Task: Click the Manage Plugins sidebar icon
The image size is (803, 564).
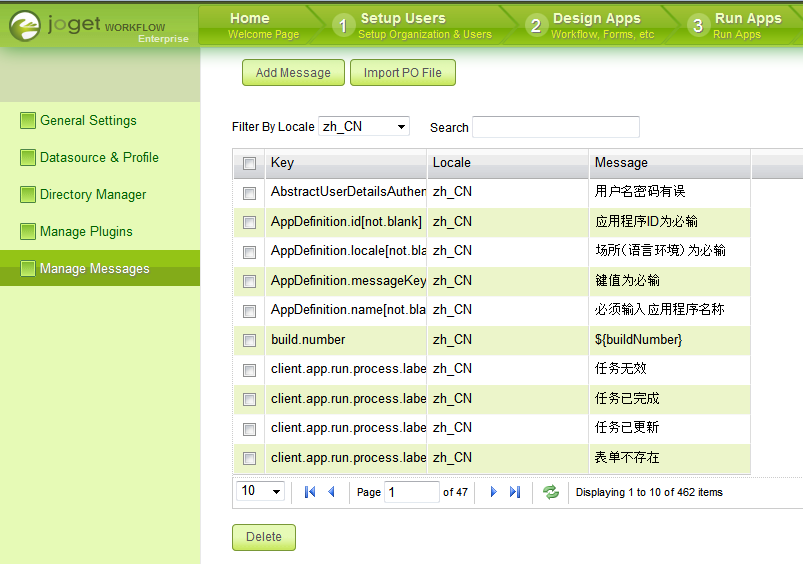Action: [28, 232]
